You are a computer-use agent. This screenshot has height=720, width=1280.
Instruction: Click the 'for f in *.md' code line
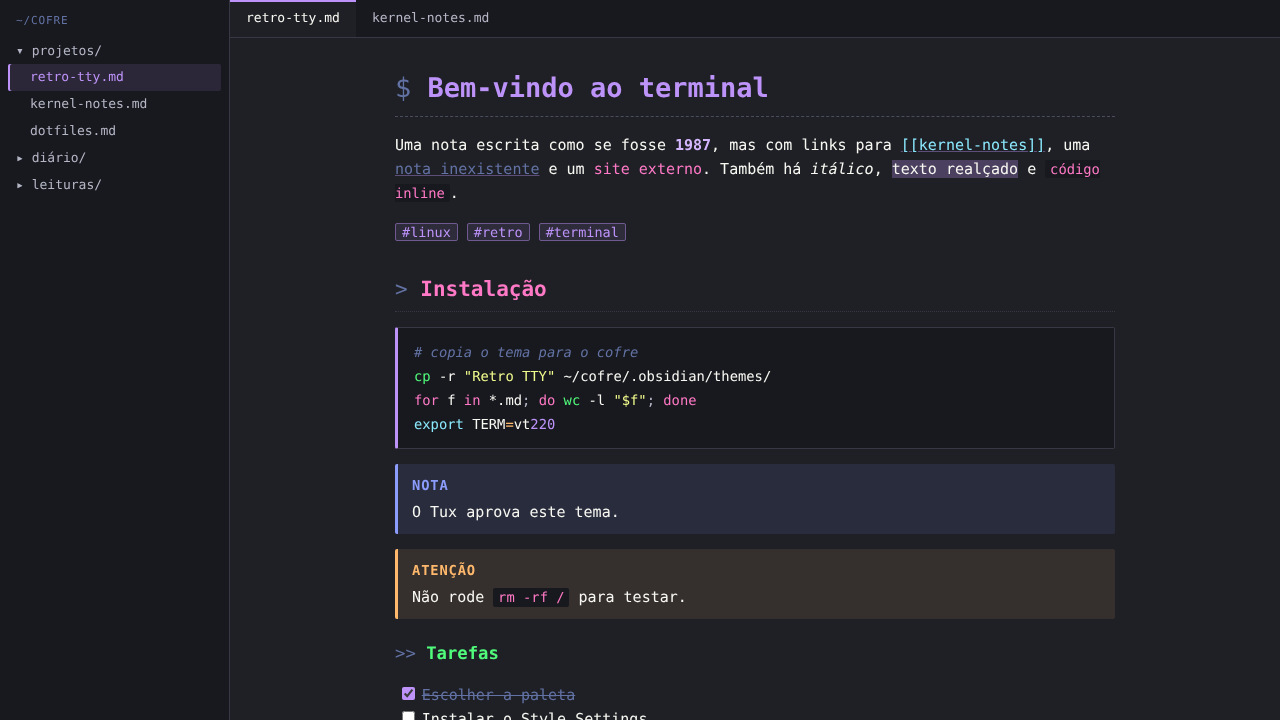click(555, 400)
